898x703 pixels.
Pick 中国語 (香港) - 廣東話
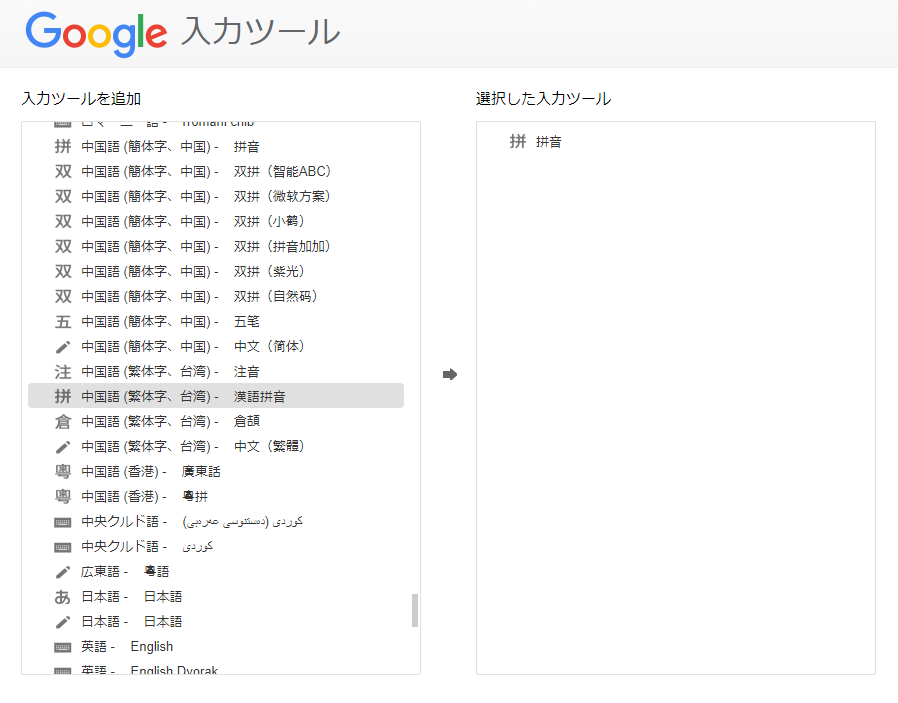tap(151, 472)
